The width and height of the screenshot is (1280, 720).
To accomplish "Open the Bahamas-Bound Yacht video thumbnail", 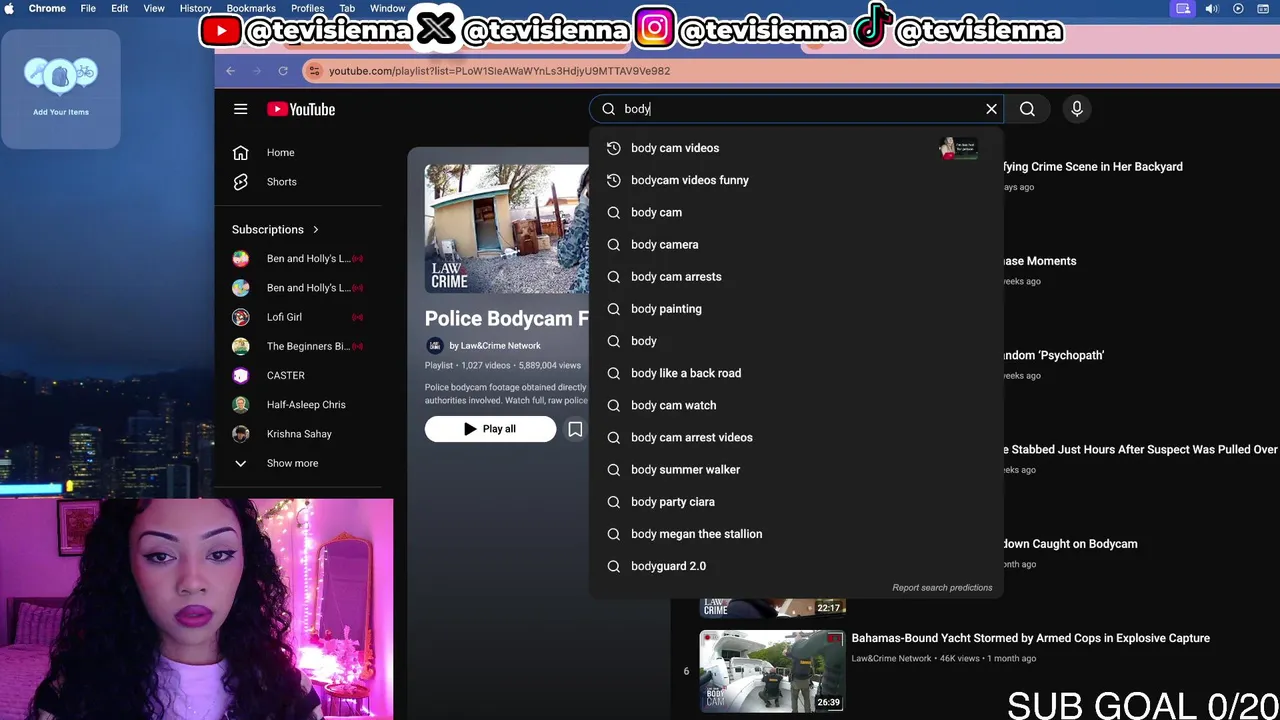I will tap(772, 671).
